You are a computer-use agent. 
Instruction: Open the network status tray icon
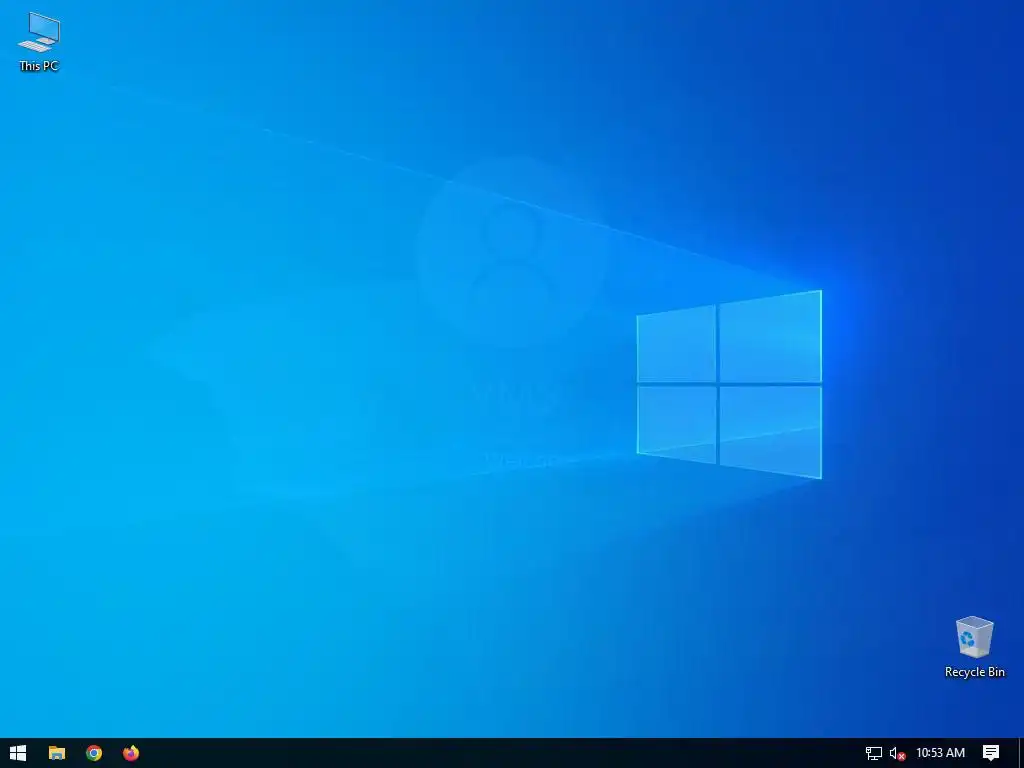tap(873, 753)
